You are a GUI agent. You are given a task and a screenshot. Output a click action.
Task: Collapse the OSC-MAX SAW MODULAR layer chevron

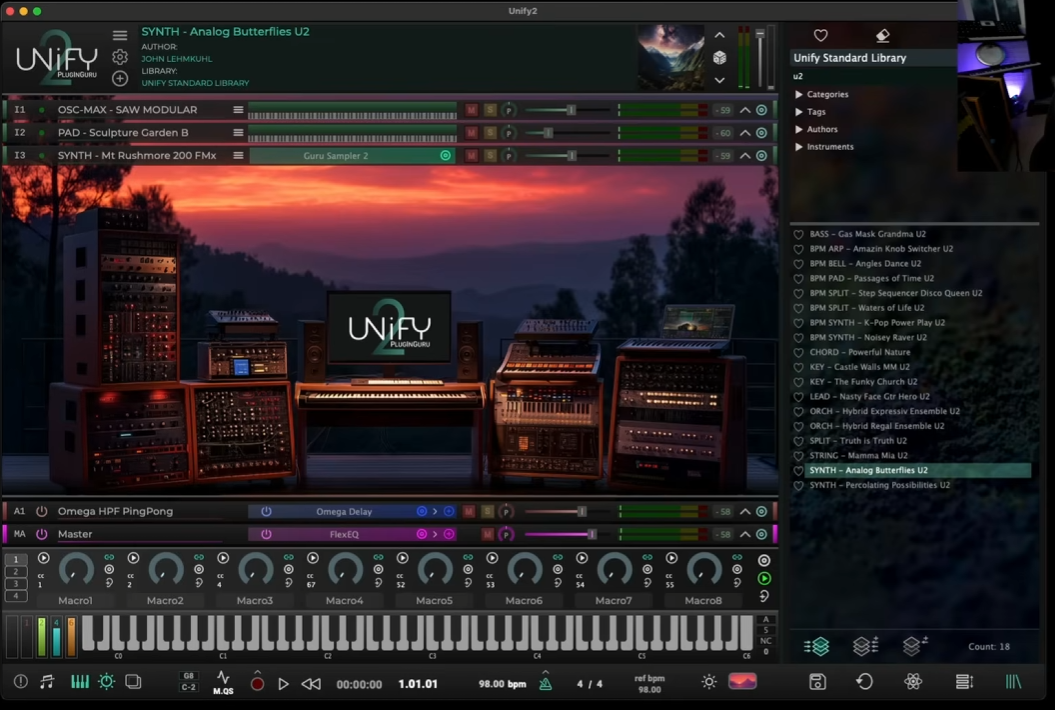click(745, 110)
